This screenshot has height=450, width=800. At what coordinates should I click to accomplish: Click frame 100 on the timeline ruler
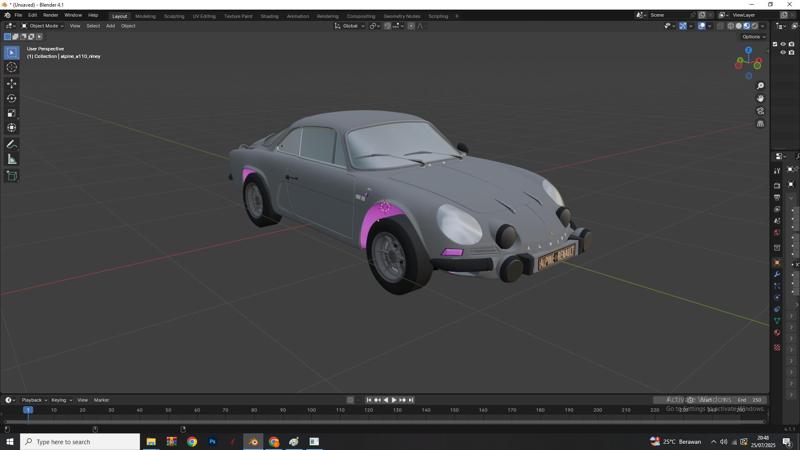[312, 410]
